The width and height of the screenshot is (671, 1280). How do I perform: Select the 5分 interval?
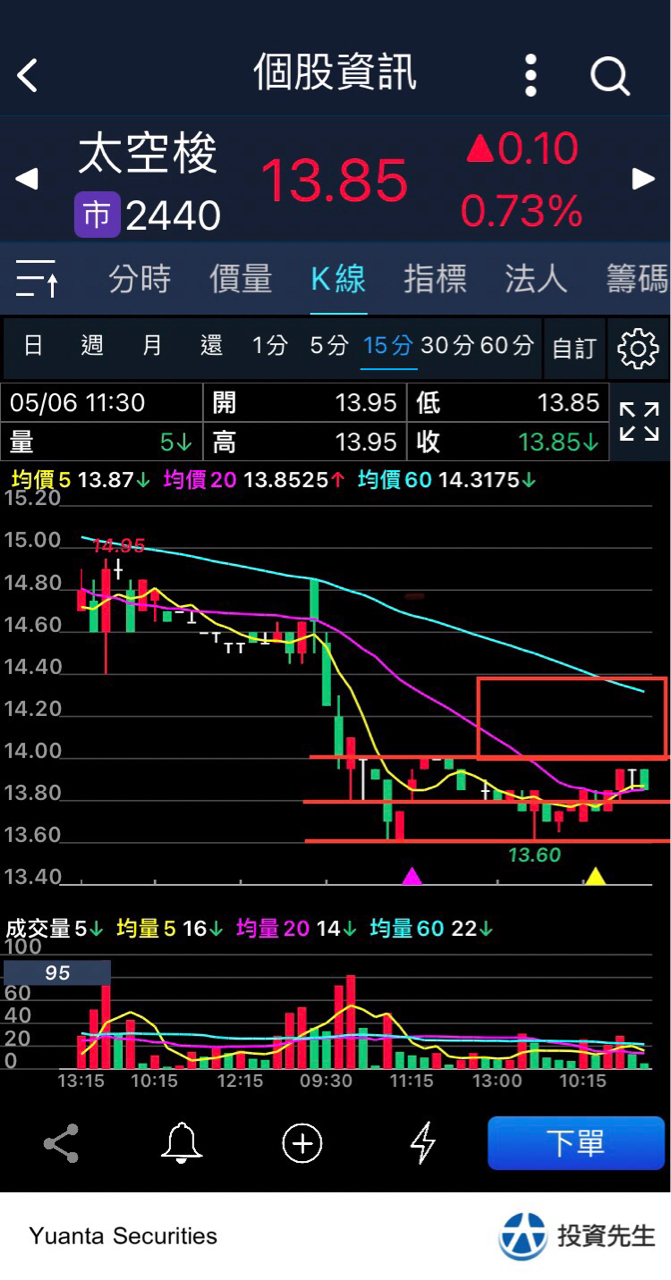(329, 346)
